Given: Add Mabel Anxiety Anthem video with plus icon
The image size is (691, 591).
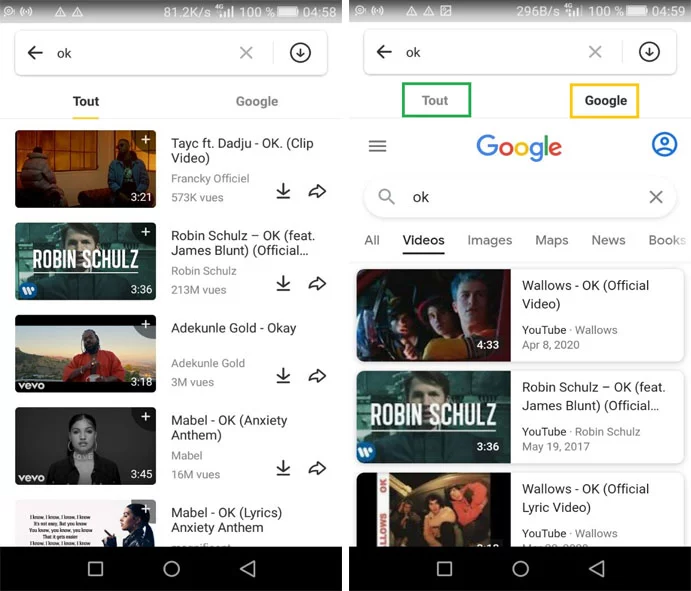Looking at the screenshot, I should [145, 416].
